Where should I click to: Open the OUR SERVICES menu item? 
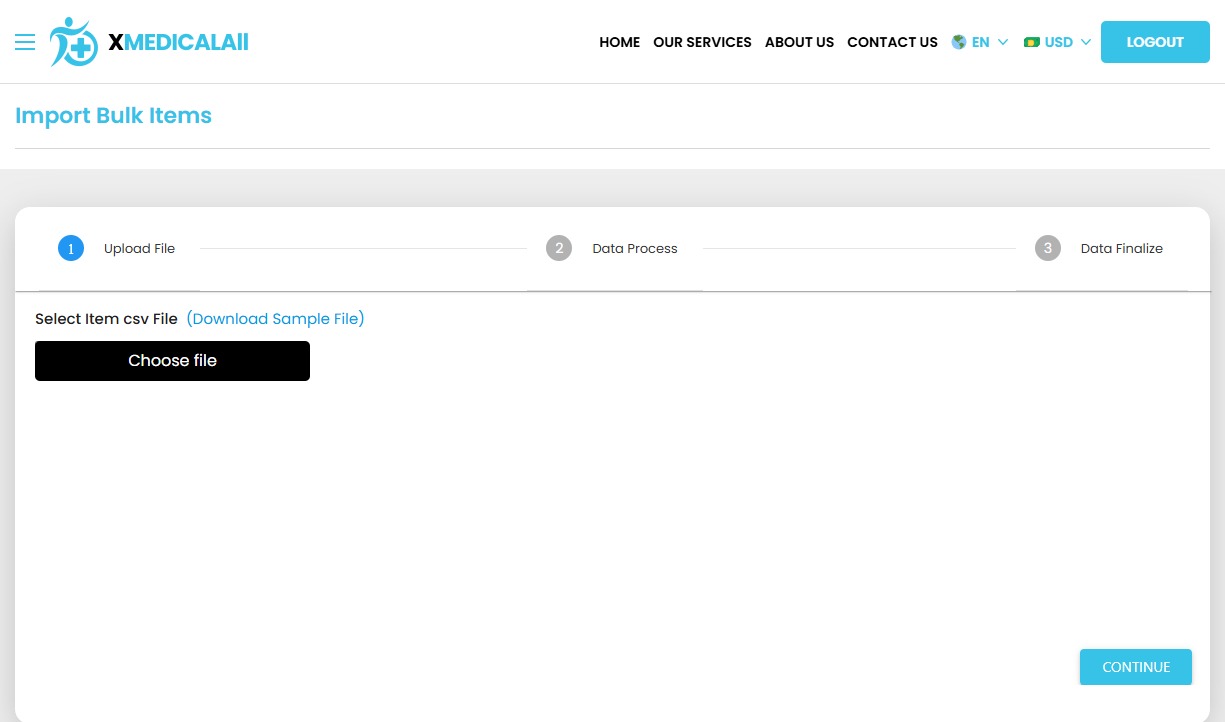(702, 42)
